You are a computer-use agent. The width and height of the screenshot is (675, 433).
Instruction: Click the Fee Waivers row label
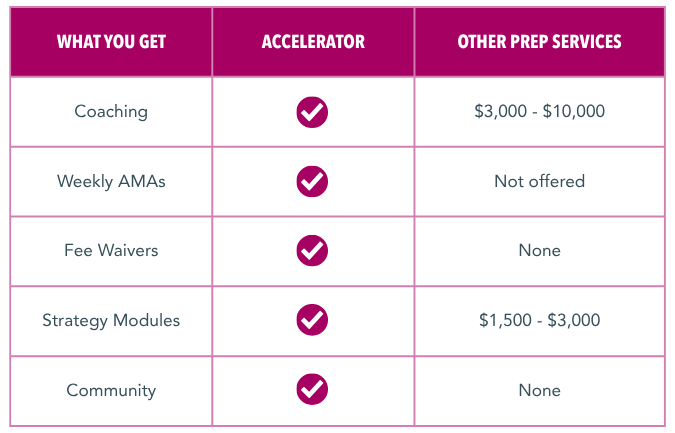[111, 251]
